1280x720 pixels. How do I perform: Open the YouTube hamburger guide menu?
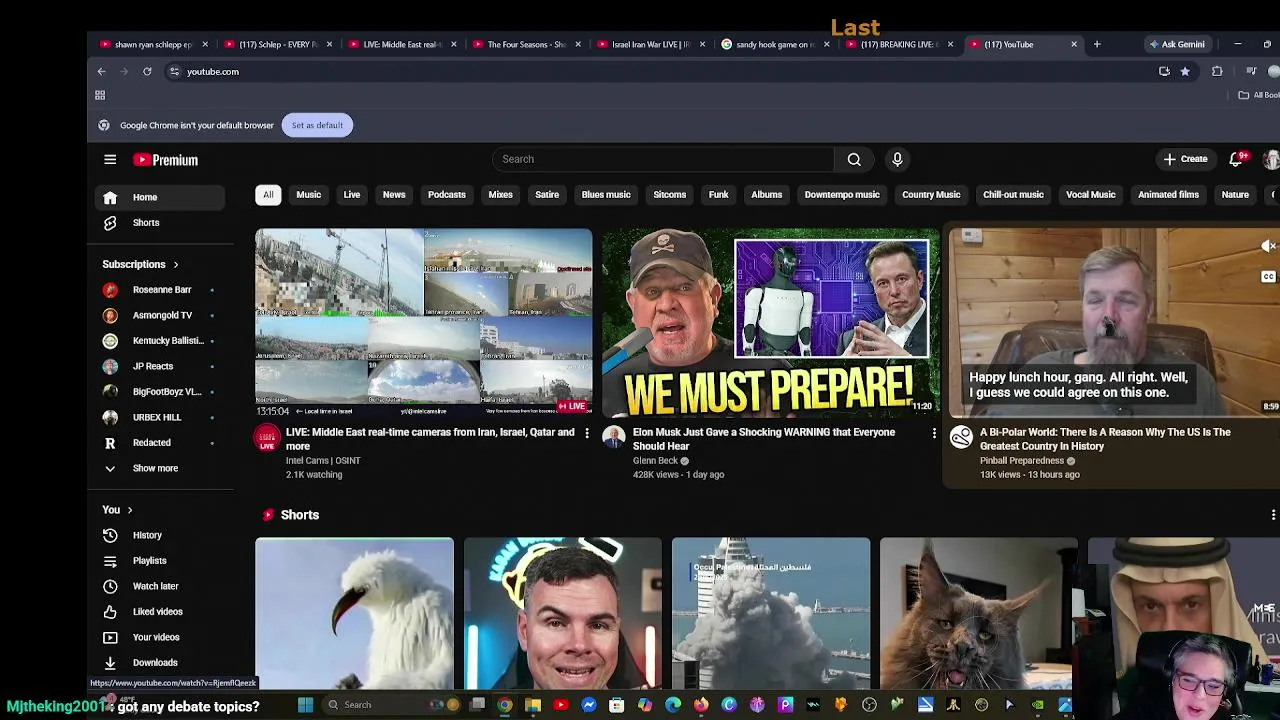110,160
